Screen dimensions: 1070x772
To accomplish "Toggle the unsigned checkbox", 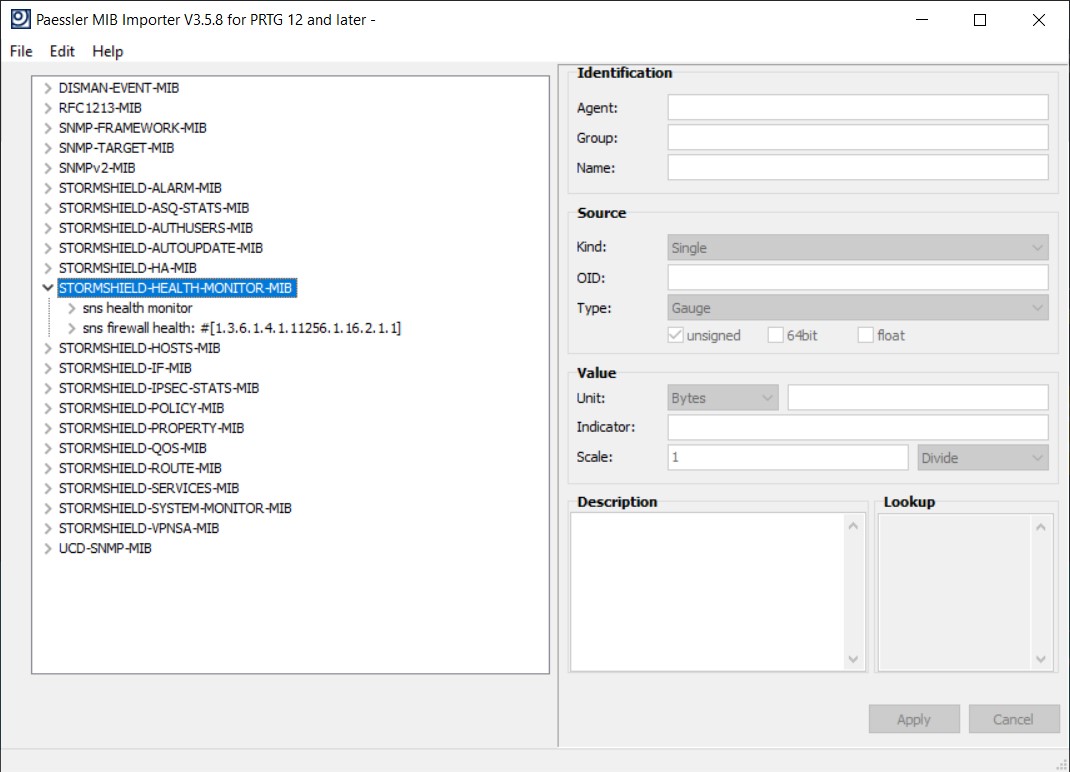I will 676,336.
